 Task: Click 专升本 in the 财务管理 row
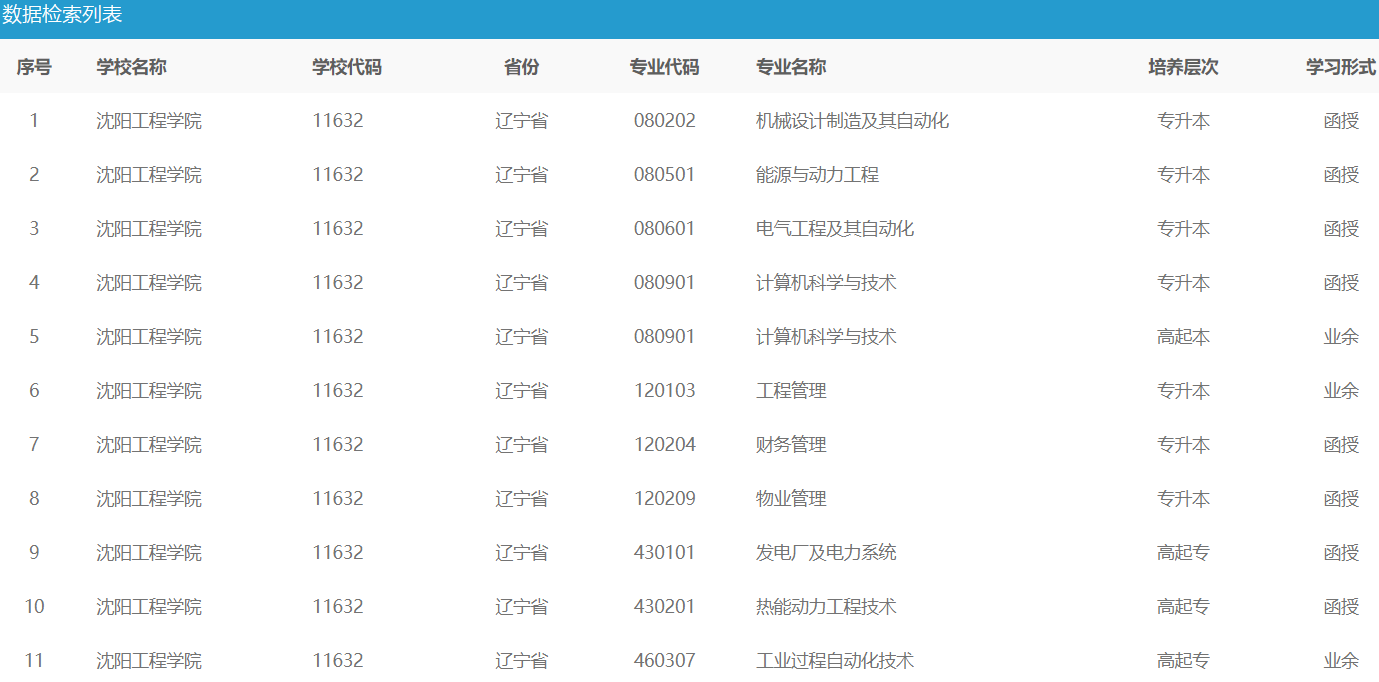pyautogui.click(x=1184, y=445)
